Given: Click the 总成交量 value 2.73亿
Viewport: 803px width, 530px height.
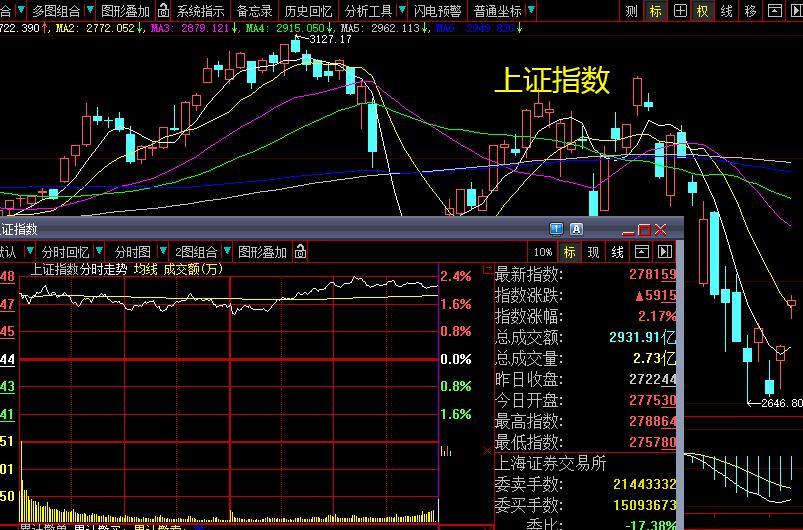Looking at the screenshot, I should [654, 358].
